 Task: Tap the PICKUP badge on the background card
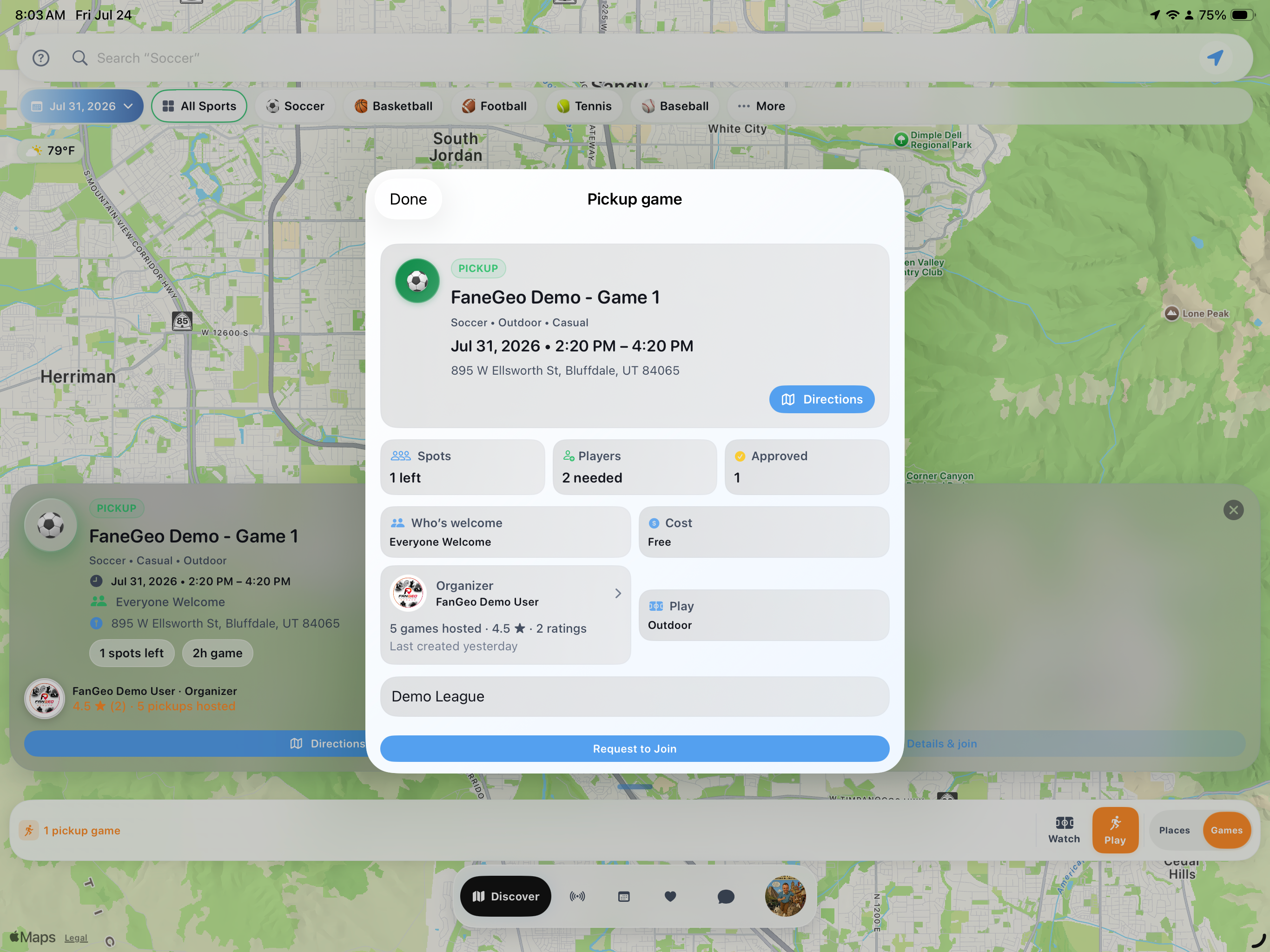click(x=117, y=508)
